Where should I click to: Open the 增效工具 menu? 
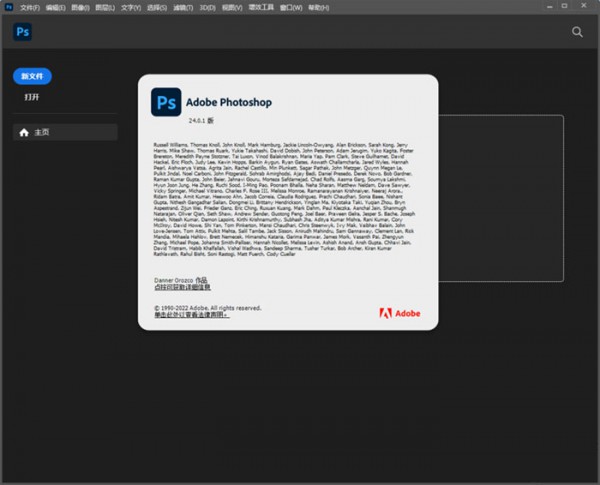pyautogui.click(x=261, y=7)
